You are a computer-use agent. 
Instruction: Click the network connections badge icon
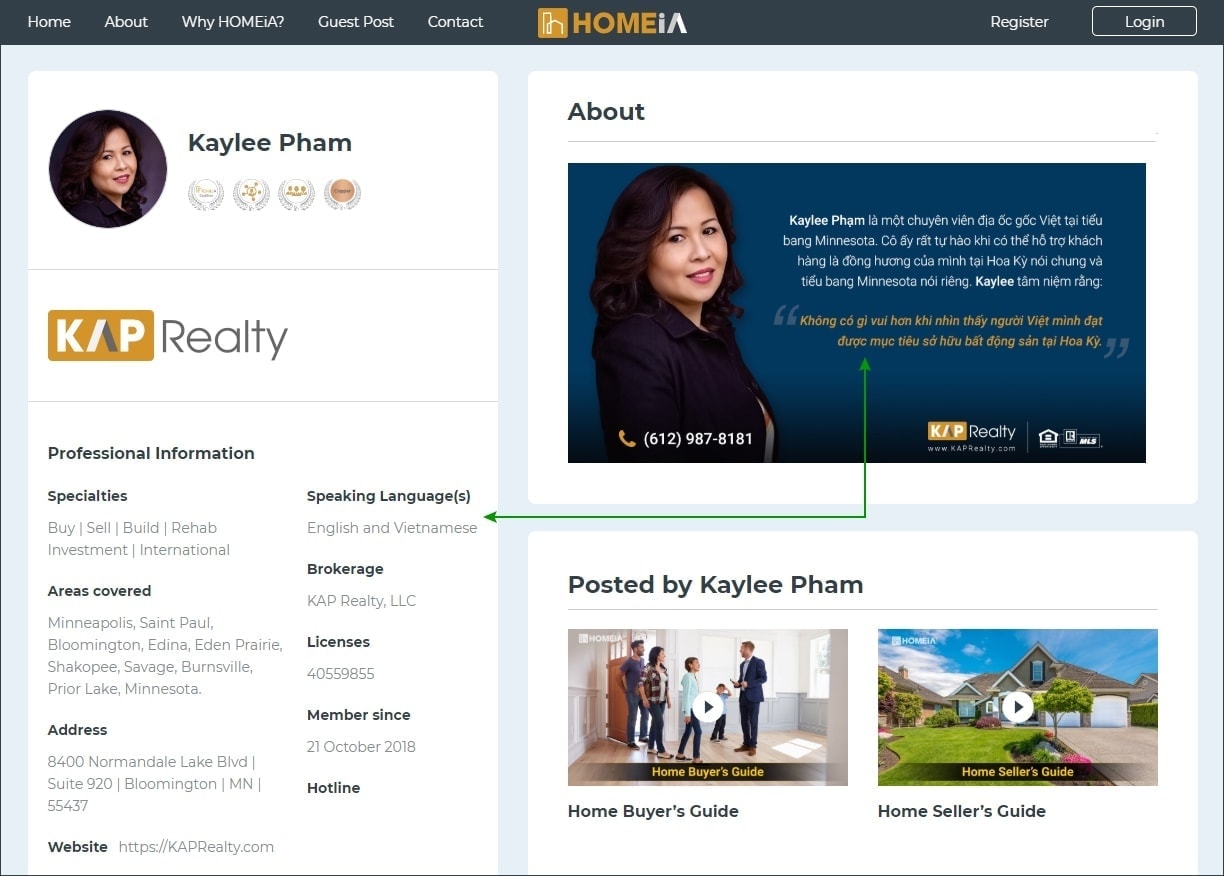tap(251, 194)
